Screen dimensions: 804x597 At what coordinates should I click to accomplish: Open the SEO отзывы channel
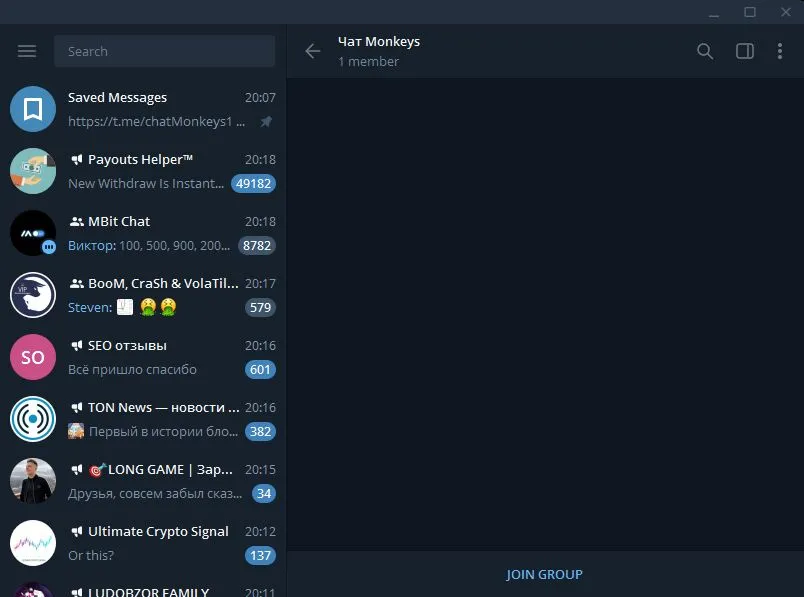tap(143, 357)
